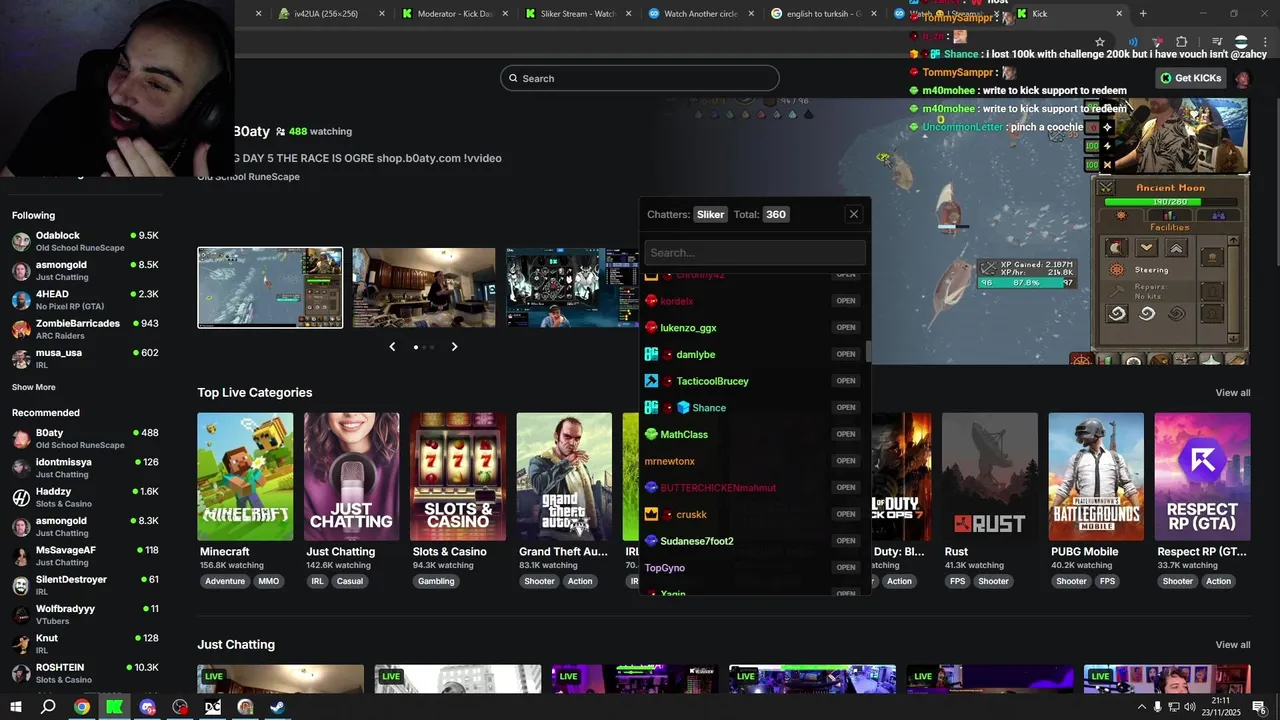Open 4HEAD channel in sidebar
This screenshot has height=720, width=1280.
tap(85, 300)
